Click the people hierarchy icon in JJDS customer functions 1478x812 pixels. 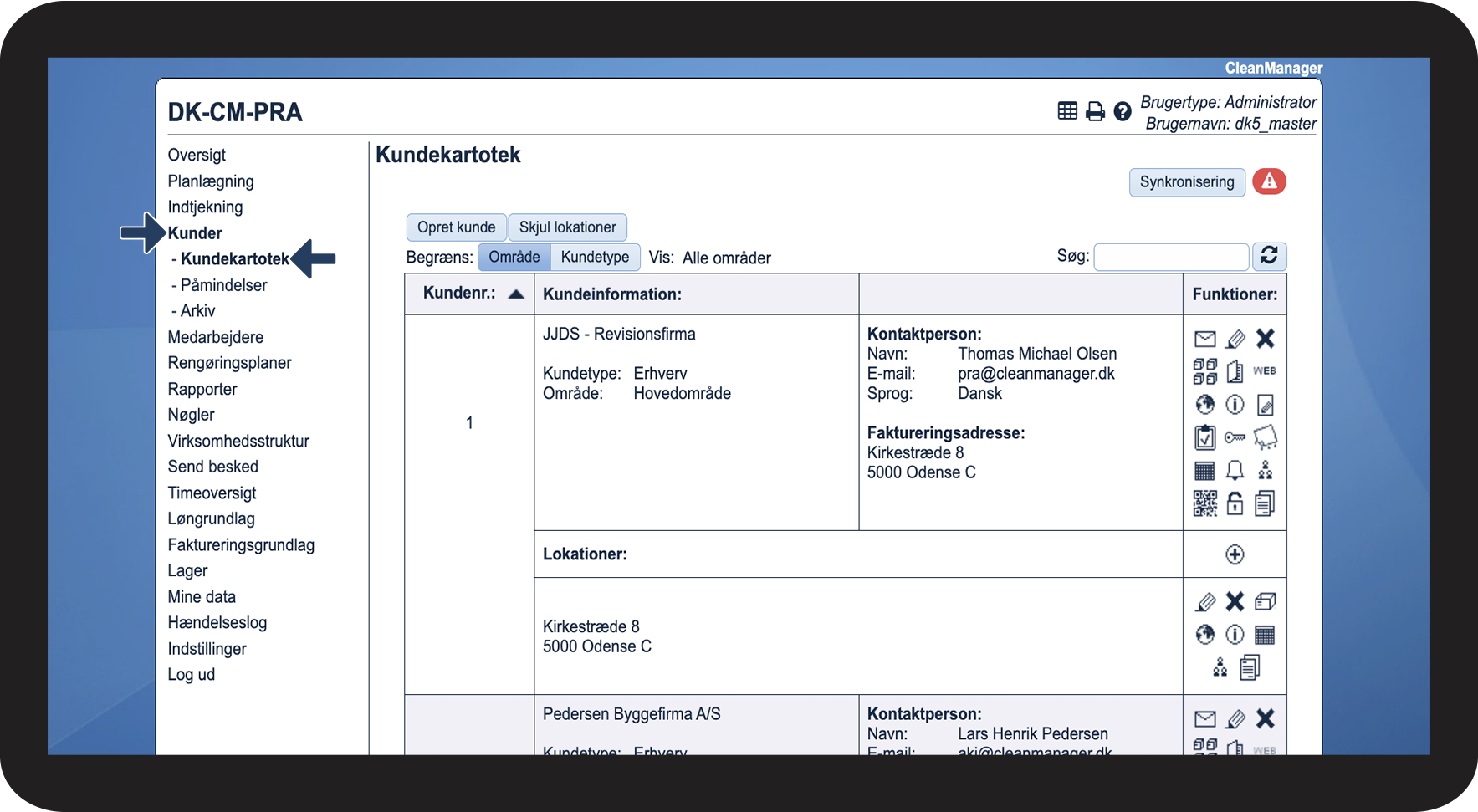click(x=1266, y=470)
